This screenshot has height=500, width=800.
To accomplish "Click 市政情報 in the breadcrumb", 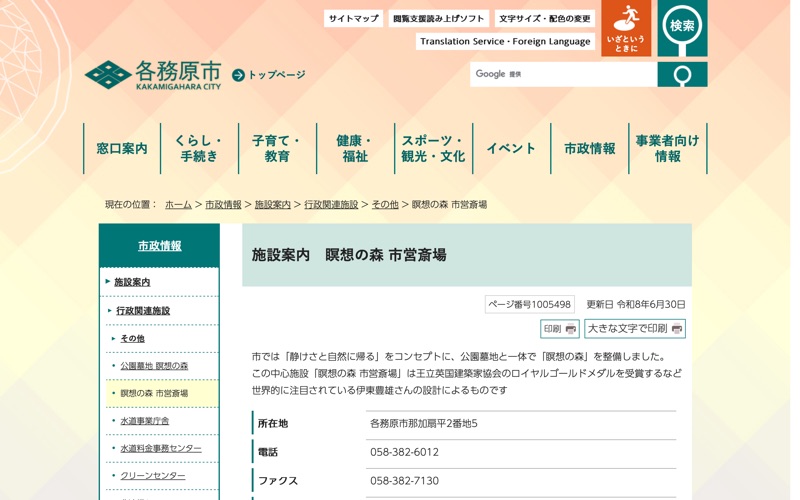I will 223,205.
